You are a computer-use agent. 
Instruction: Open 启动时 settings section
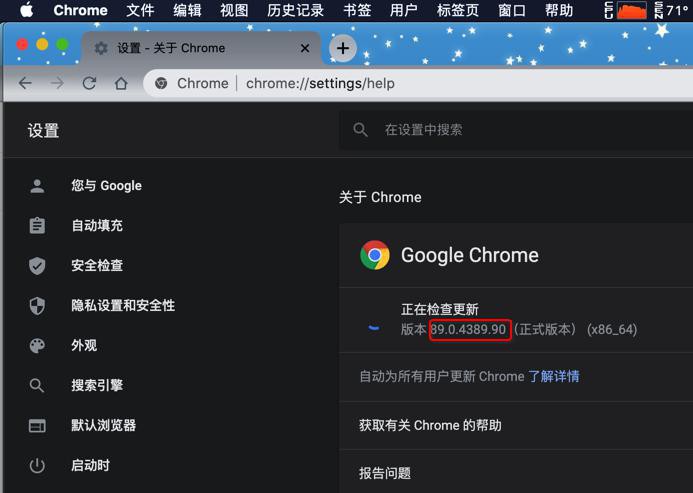[90, 465]
